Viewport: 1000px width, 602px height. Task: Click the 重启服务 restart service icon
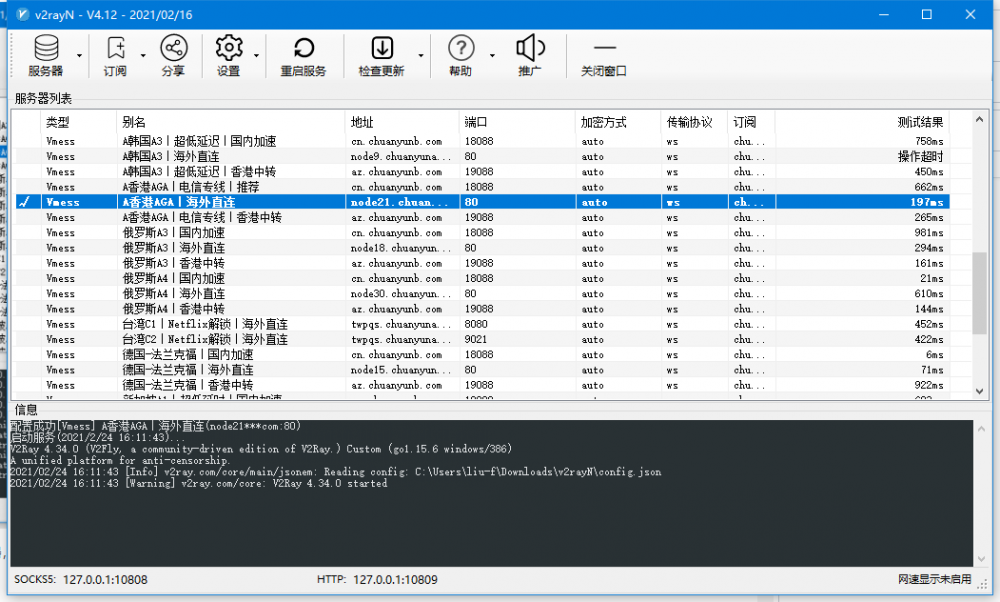click(x=303, y=50)
